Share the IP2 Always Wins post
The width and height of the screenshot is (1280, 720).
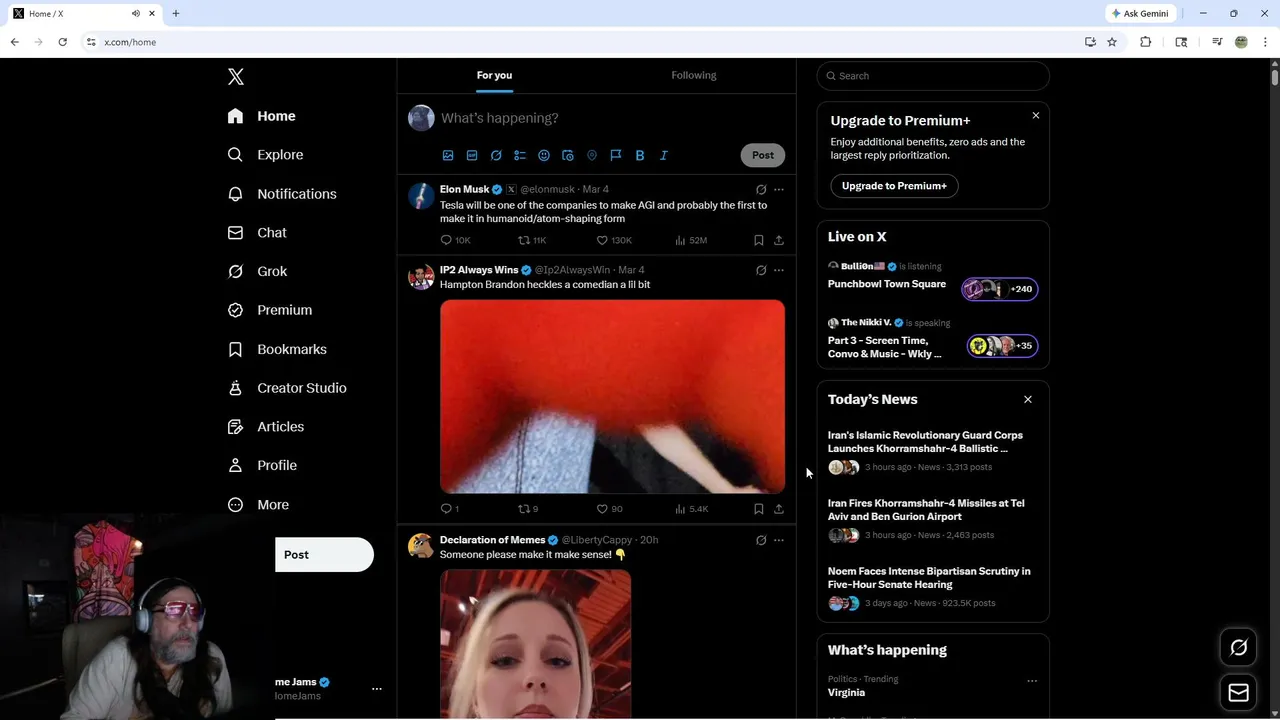point(779,509)
